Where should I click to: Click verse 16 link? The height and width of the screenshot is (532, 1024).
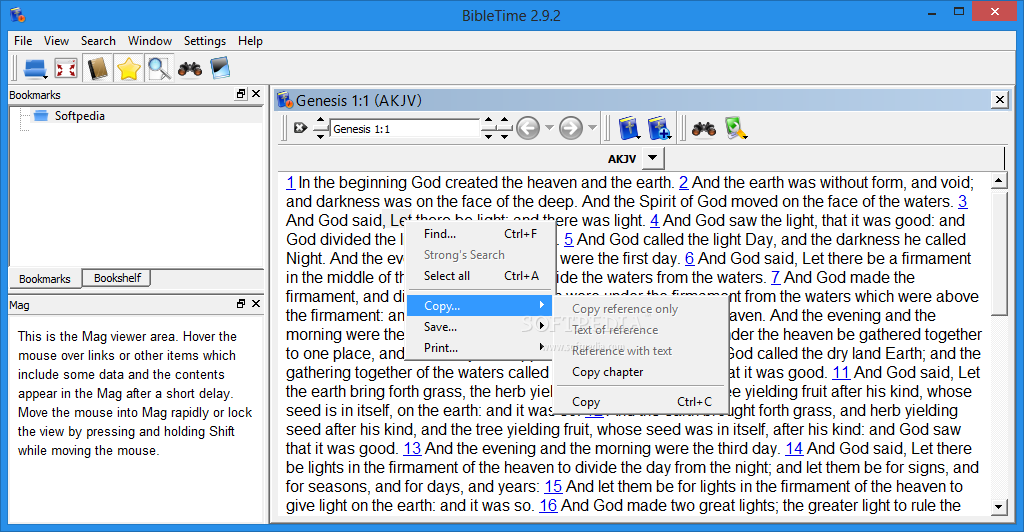(x=548, y=505)
